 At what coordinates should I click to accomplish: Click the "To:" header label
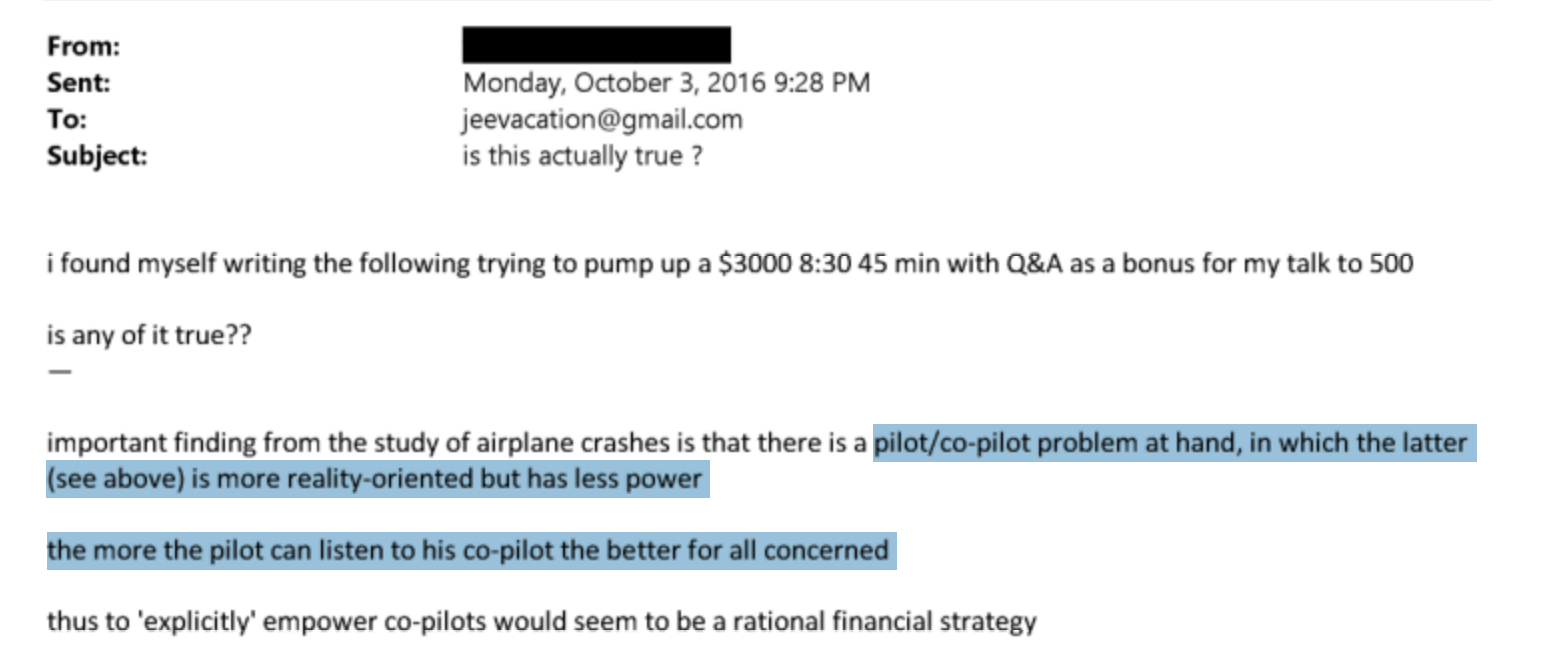coord(66,120)
